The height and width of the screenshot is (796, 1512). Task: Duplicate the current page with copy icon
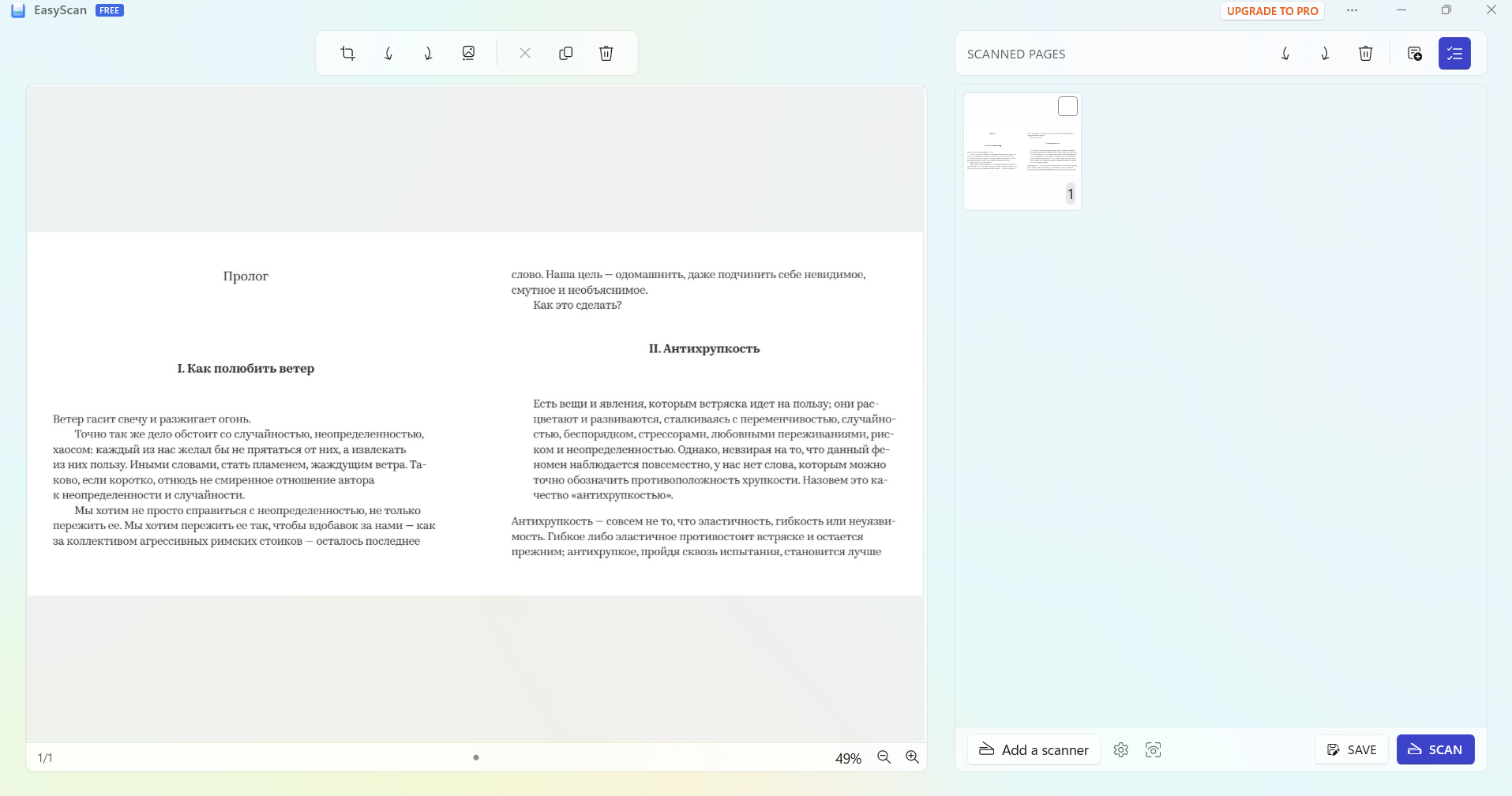click(565, 54)
